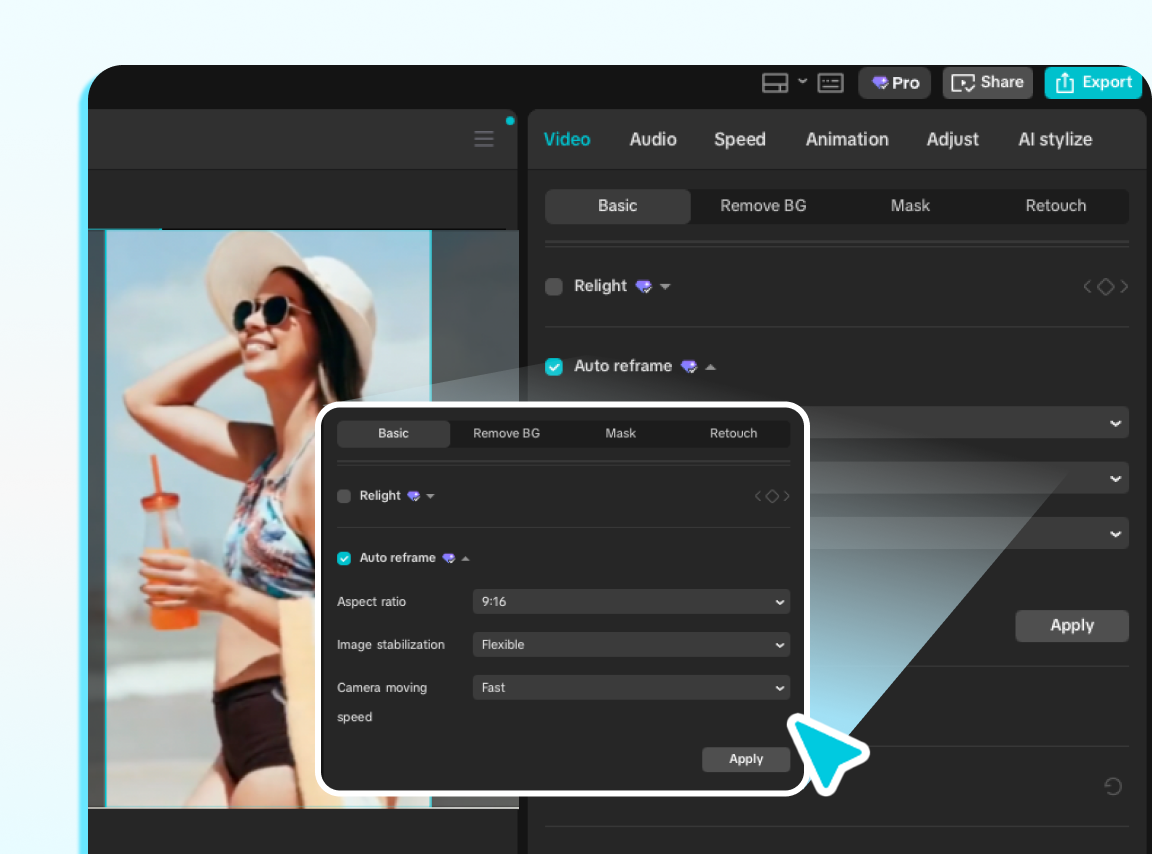The height and width of the screenshot is (854, 1152).
Task: Enable the Relight effect checkbox
Action: tap(554, 286)
